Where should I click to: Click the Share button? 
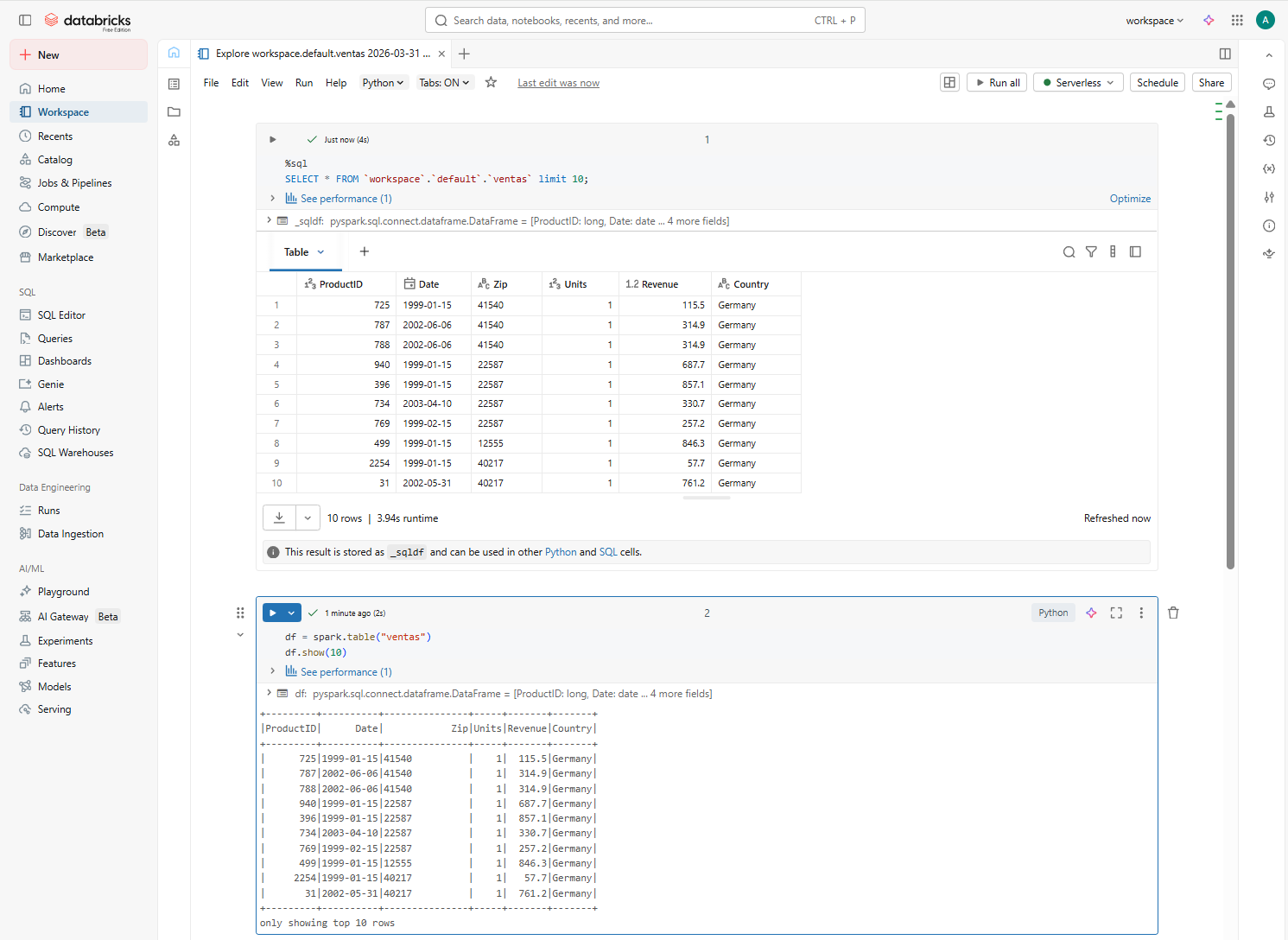pyautogui.click(x=1211, y=82)
